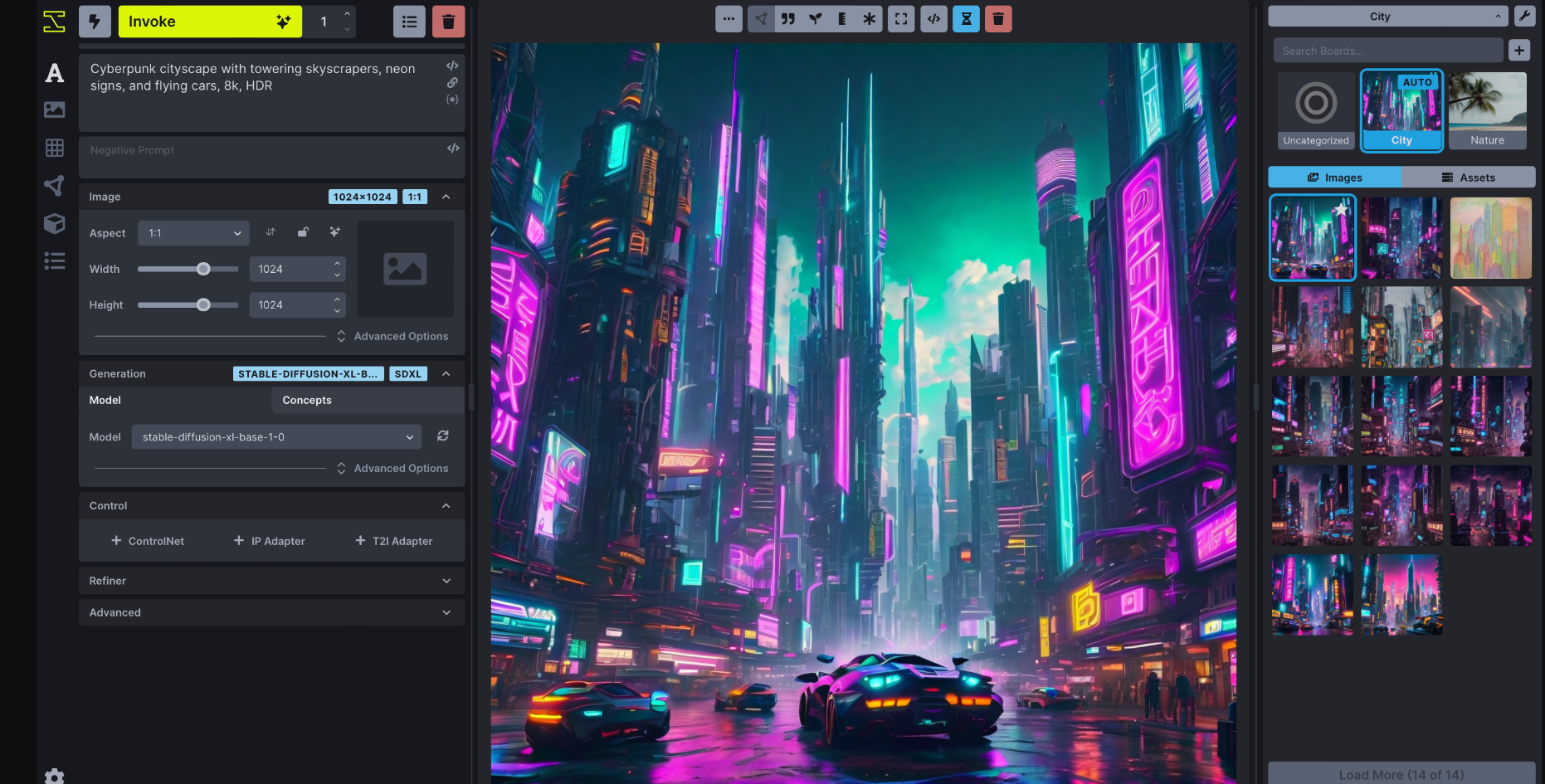The height and width of the screenshot is (784, 1545).
Task: Toggle star on the first gallery image
Action: (1340, 209)
